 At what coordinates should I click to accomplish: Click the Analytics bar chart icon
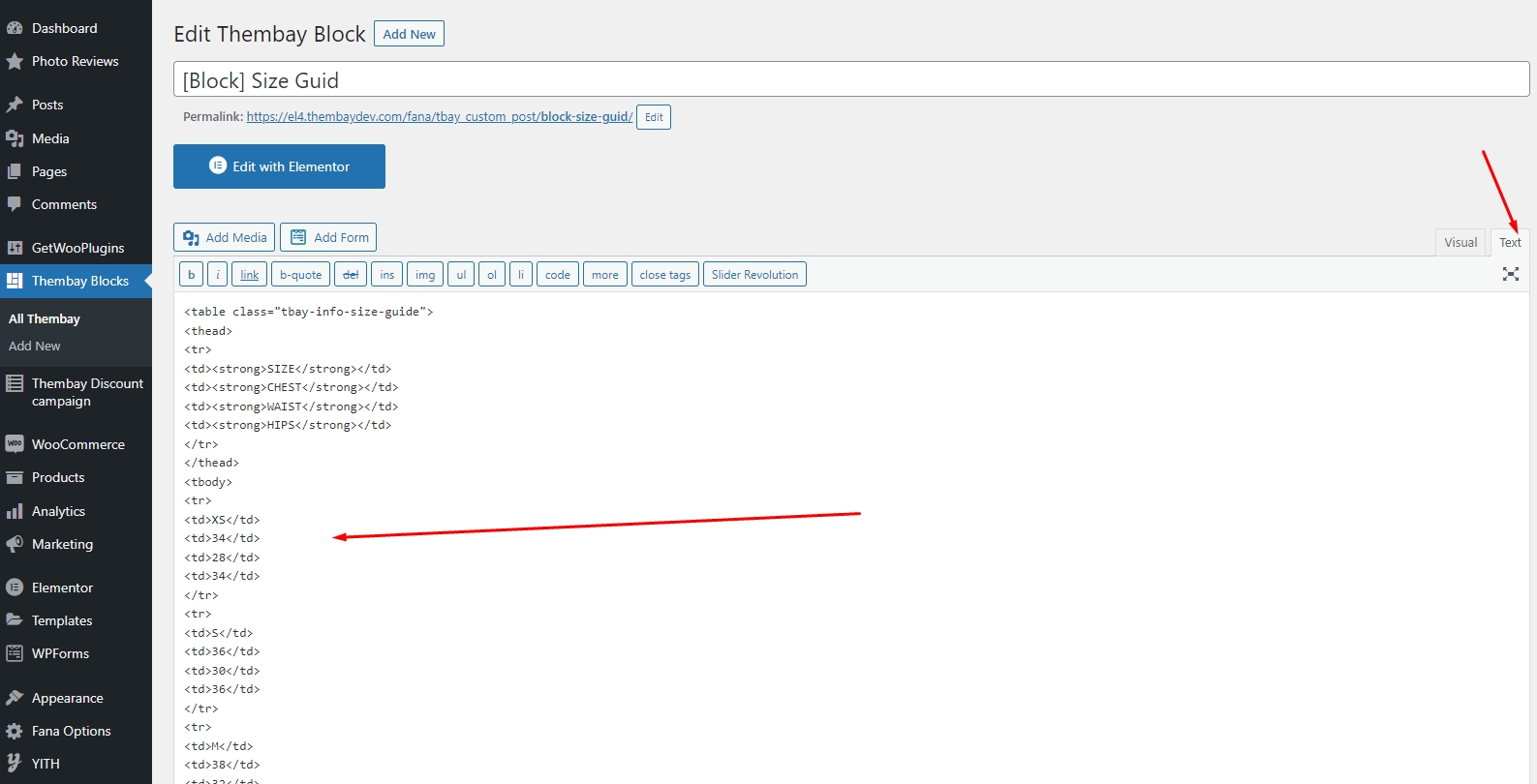15,511
